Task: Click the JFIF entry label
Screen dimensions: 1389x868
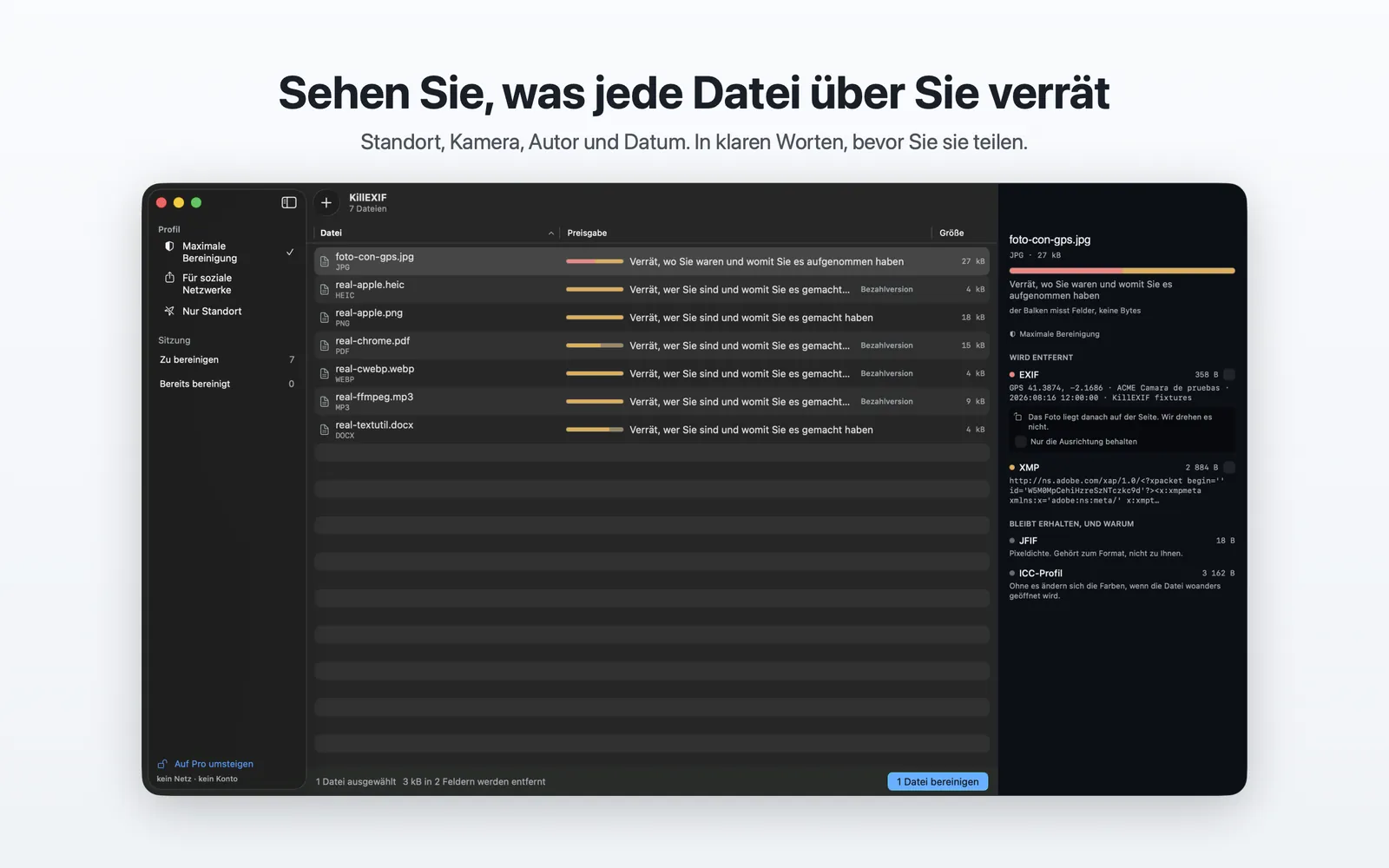Action: point(1028,541)
